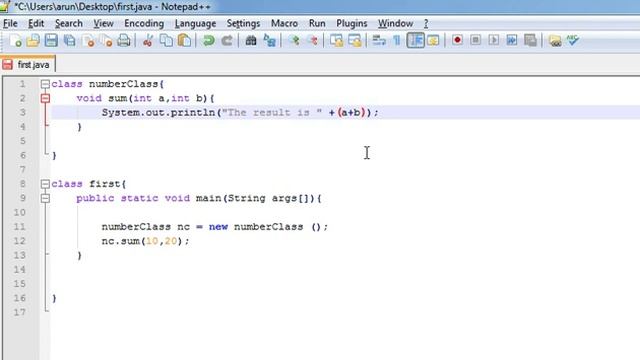Zoom out using the toolbar icon
Viewport: 640px width, 360px height.
click(313, 40)
